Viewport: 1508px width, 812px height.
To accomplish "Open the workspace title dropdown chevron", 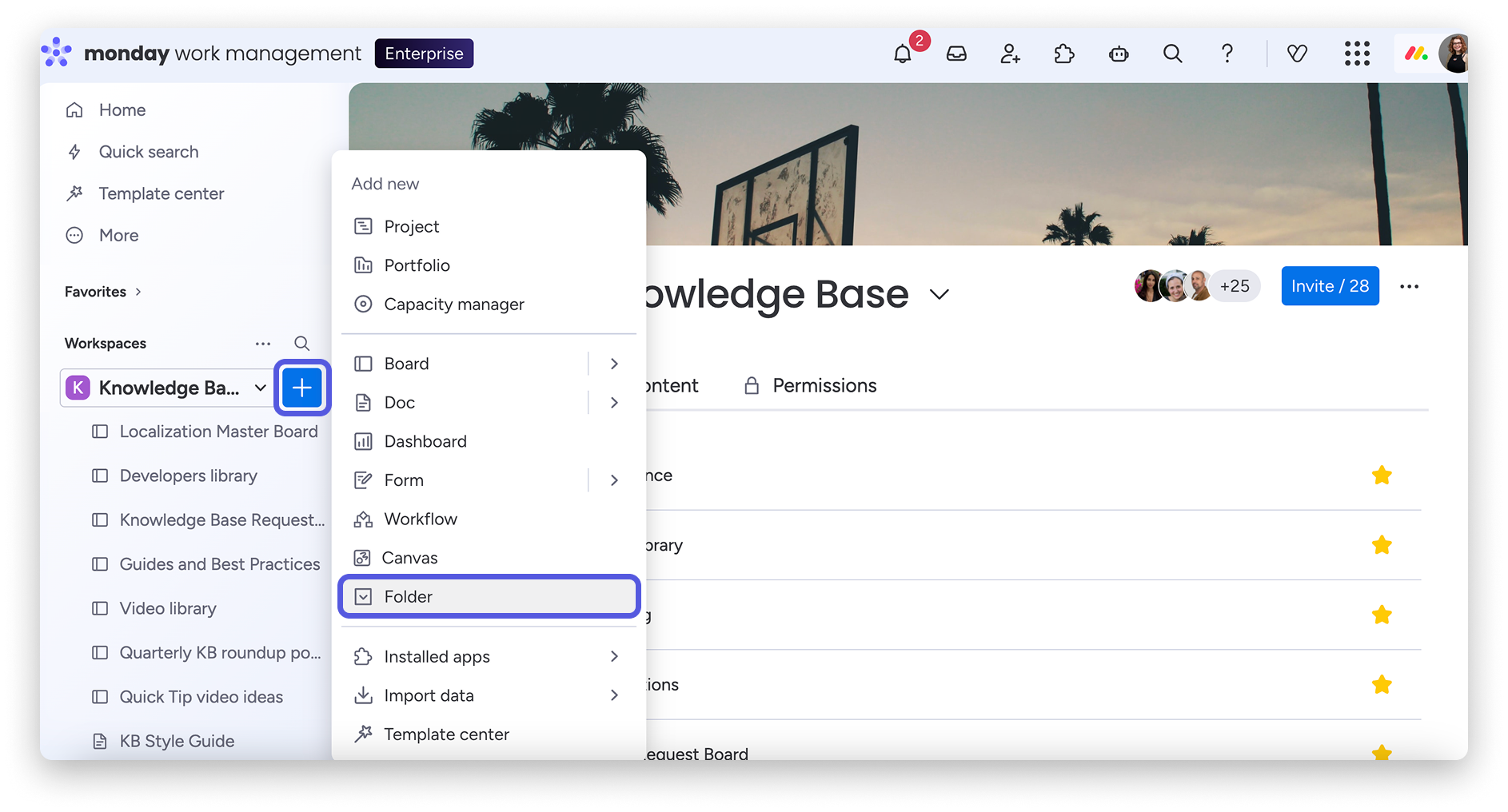I will pos(940,294).
